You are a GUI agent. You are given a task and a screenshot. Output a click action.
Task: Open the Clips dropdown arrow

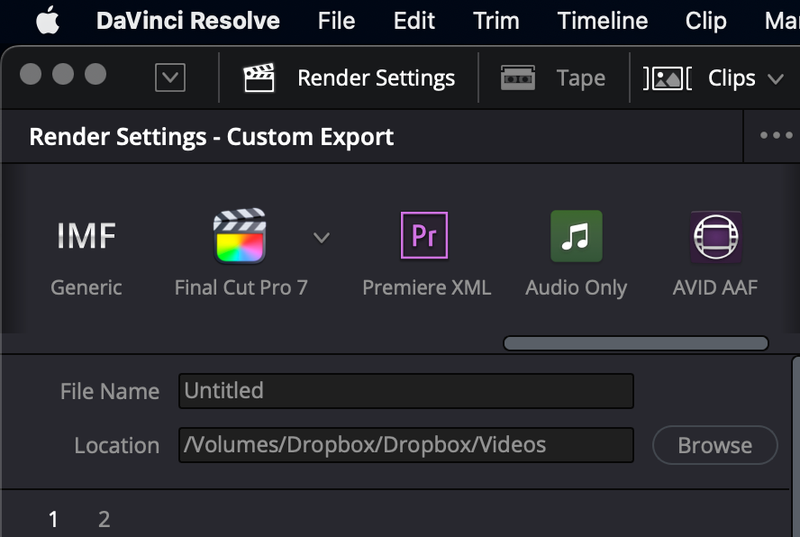click(x=775, y=78)
